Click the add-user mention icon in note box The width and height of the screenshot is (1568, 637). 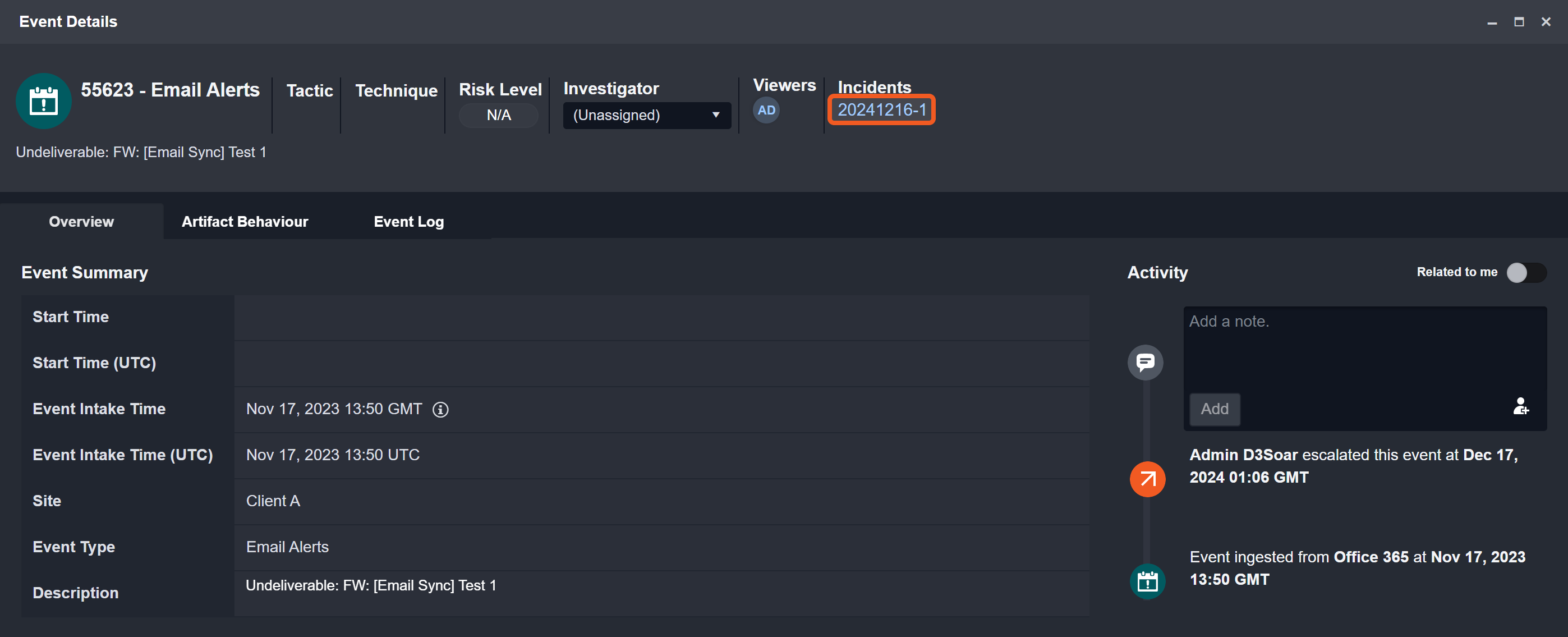tap(1520, 407)
